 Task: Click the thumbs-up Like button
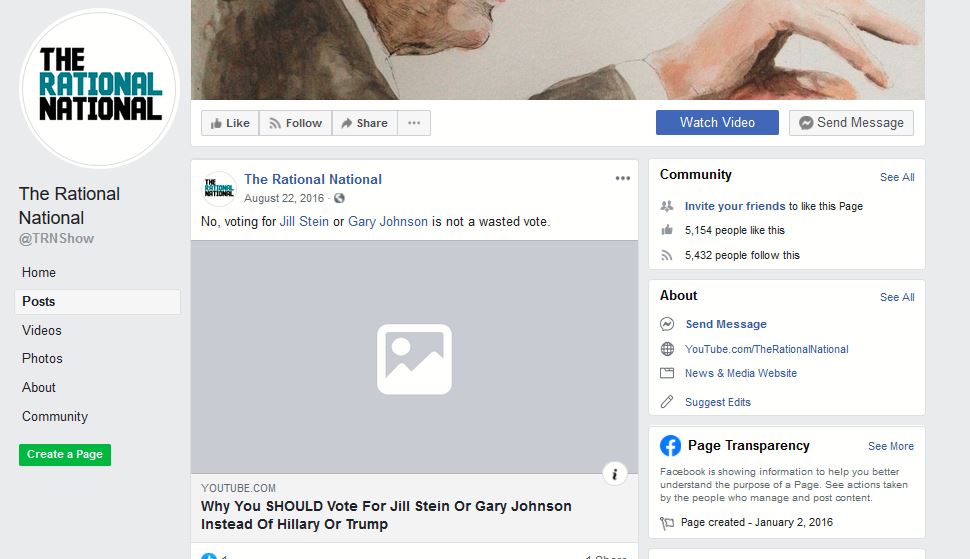click(x=230, y=123)
